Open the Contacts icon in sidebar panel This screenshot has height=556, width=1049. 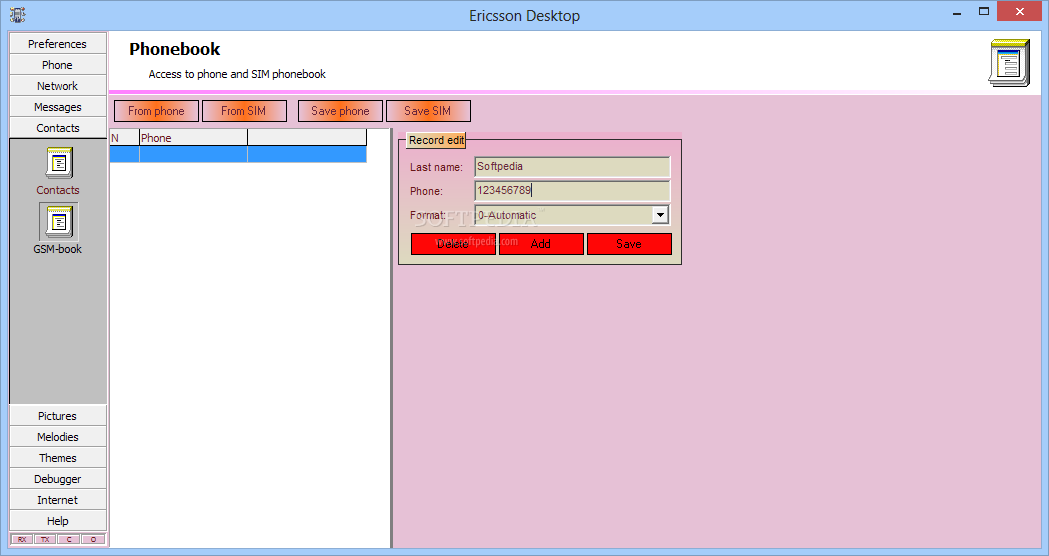pyautogui.click(x=59, y=163)
